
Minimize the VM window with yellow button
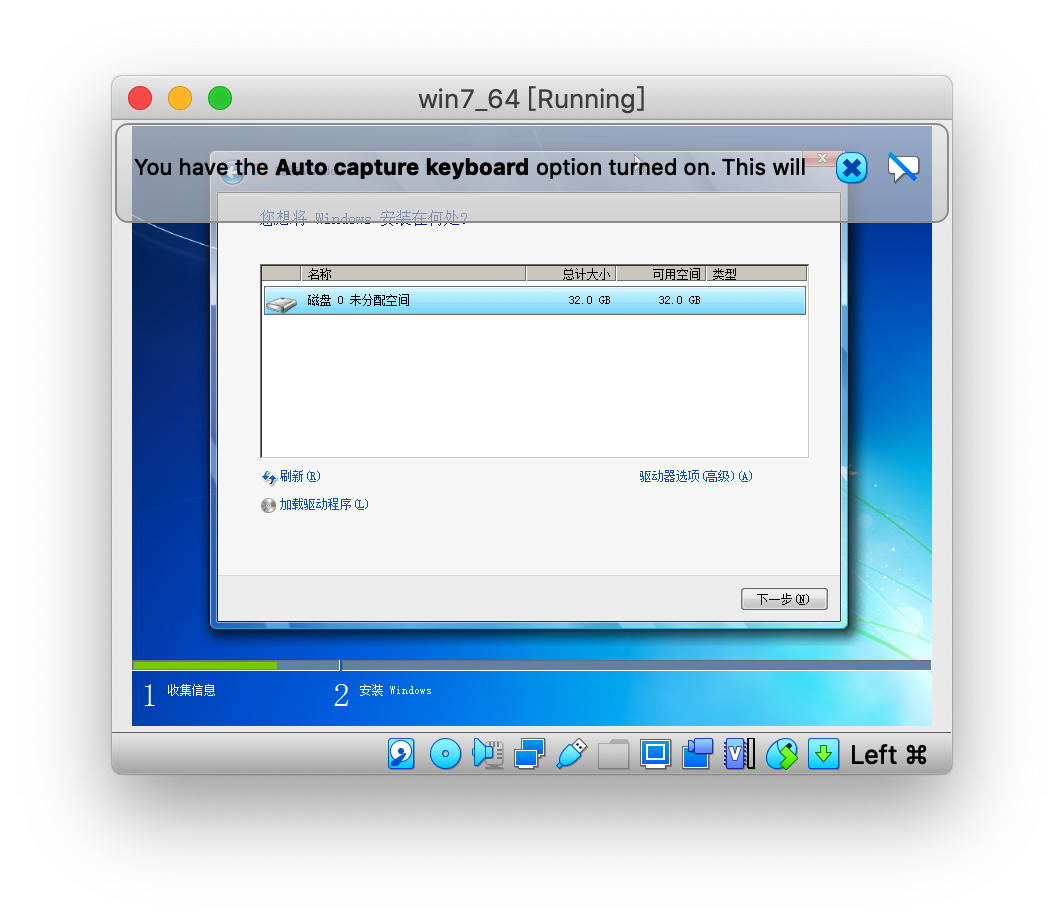(180, 98)
